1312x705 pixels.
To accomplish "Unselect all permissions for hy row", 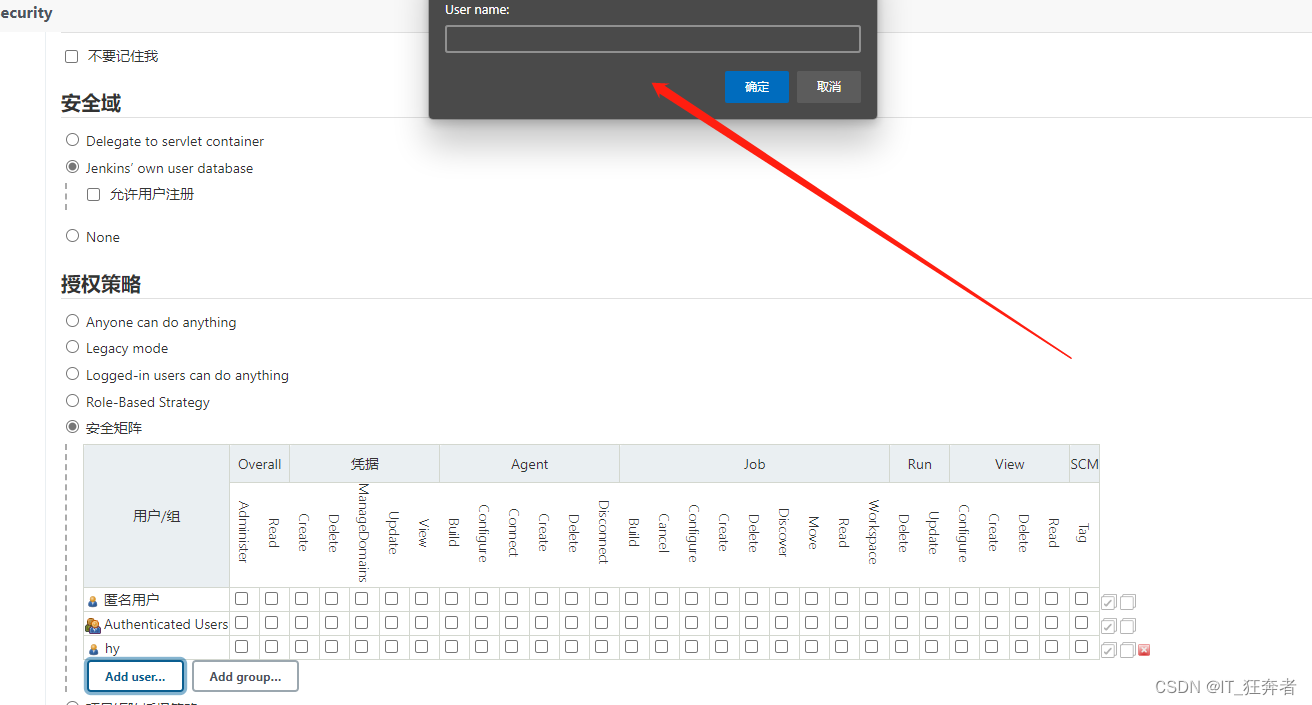I will [x=1127, y=650].
